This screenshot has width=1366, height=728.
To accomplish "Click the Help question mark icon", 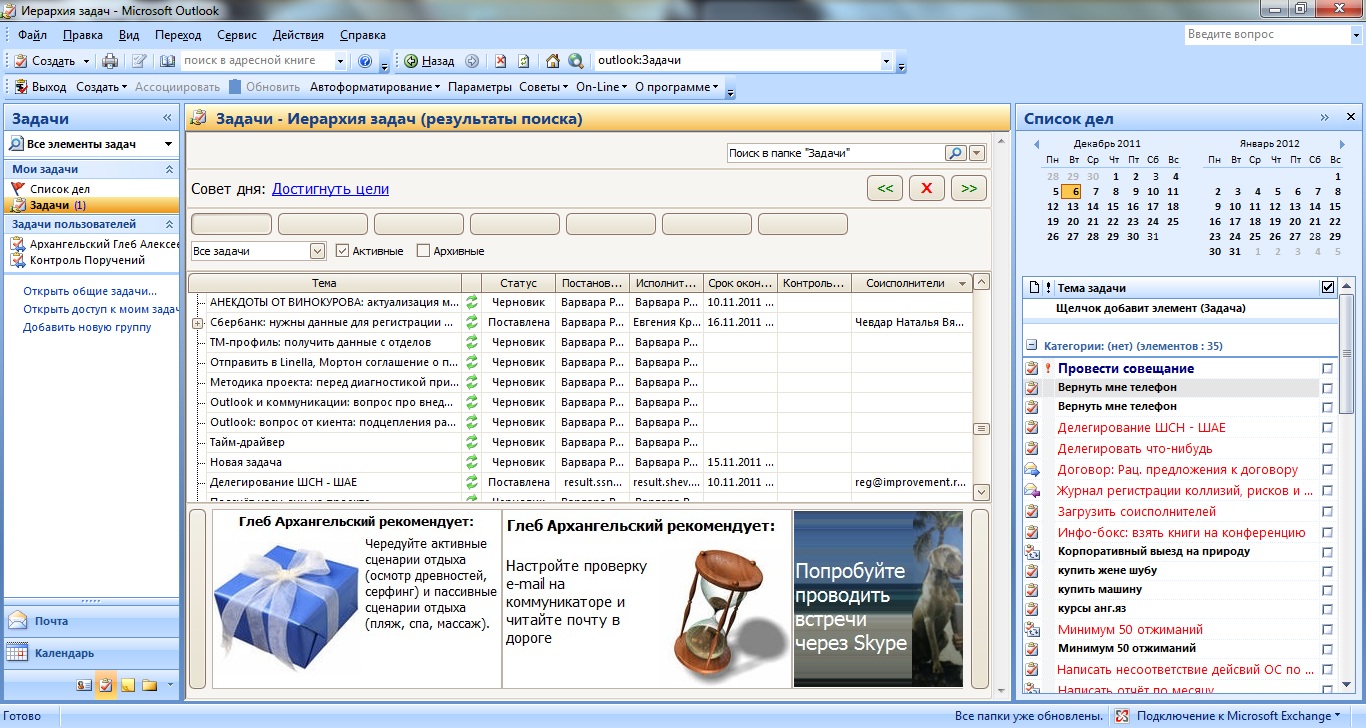I will point(365,61).
